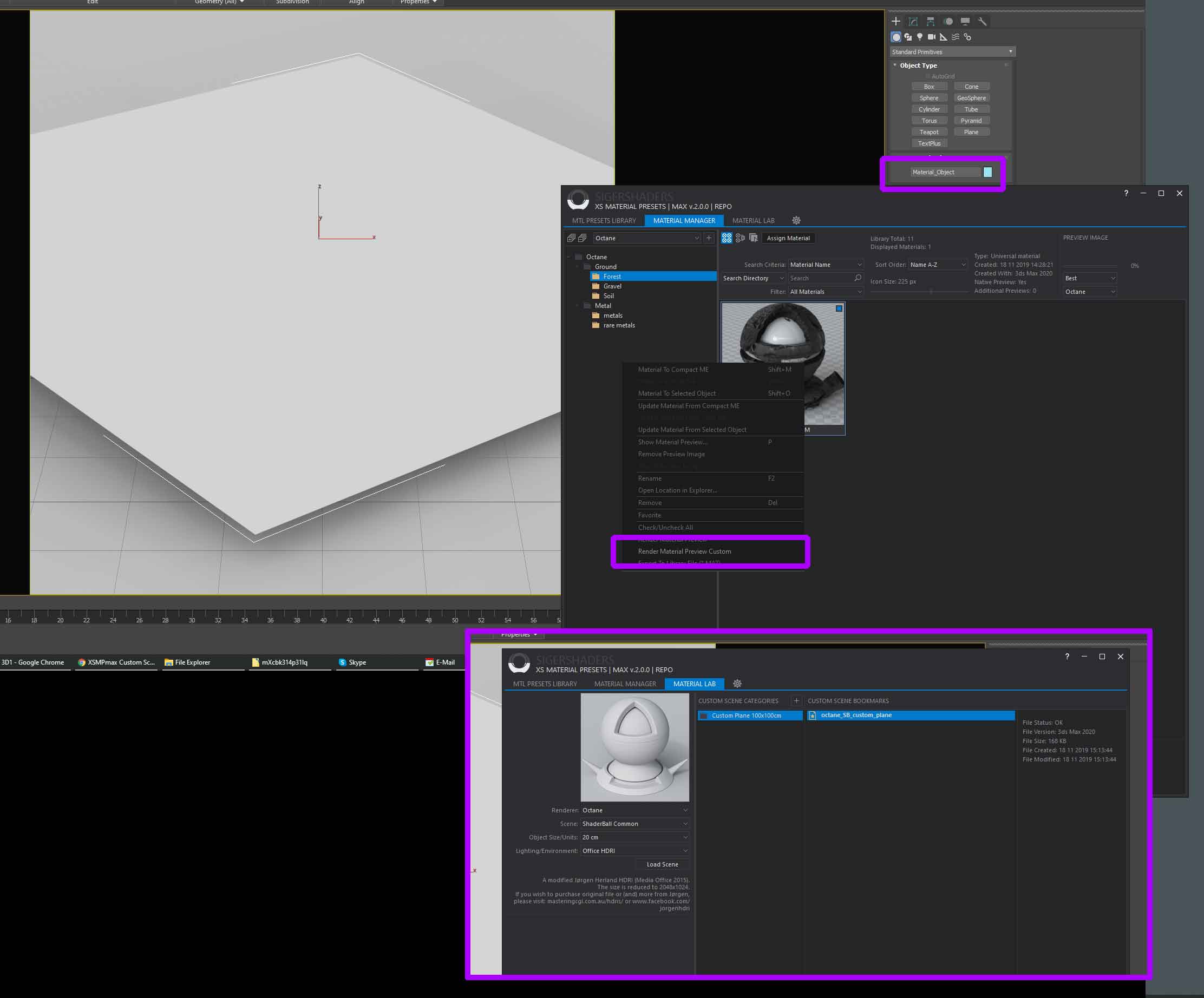Click the Assign Material button
This screenshot has width=1204, height=998.
tap(788, 238)
